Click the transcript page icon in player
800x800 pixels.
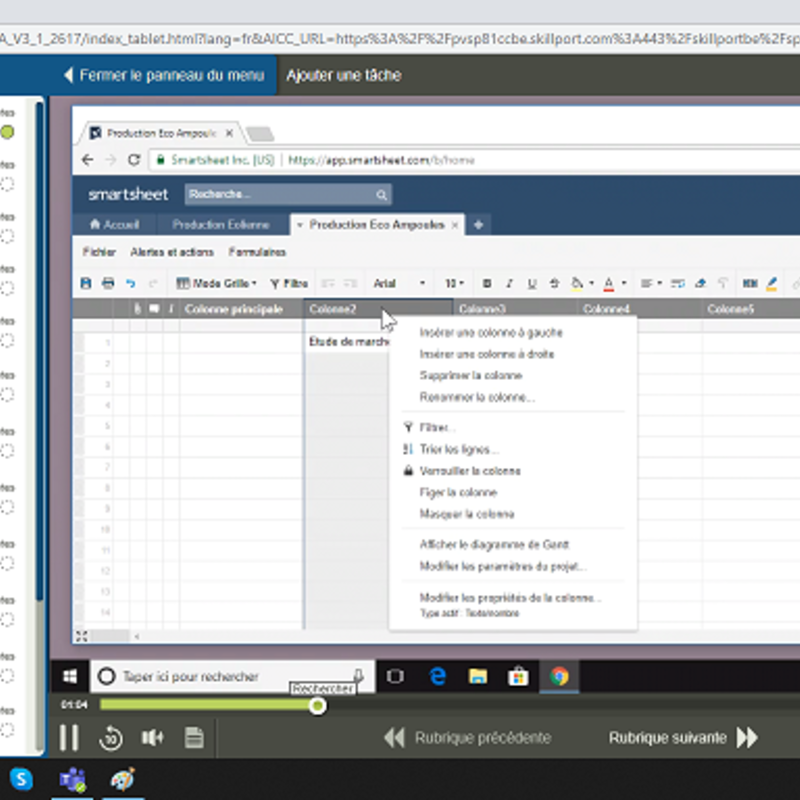coord(194,738)
